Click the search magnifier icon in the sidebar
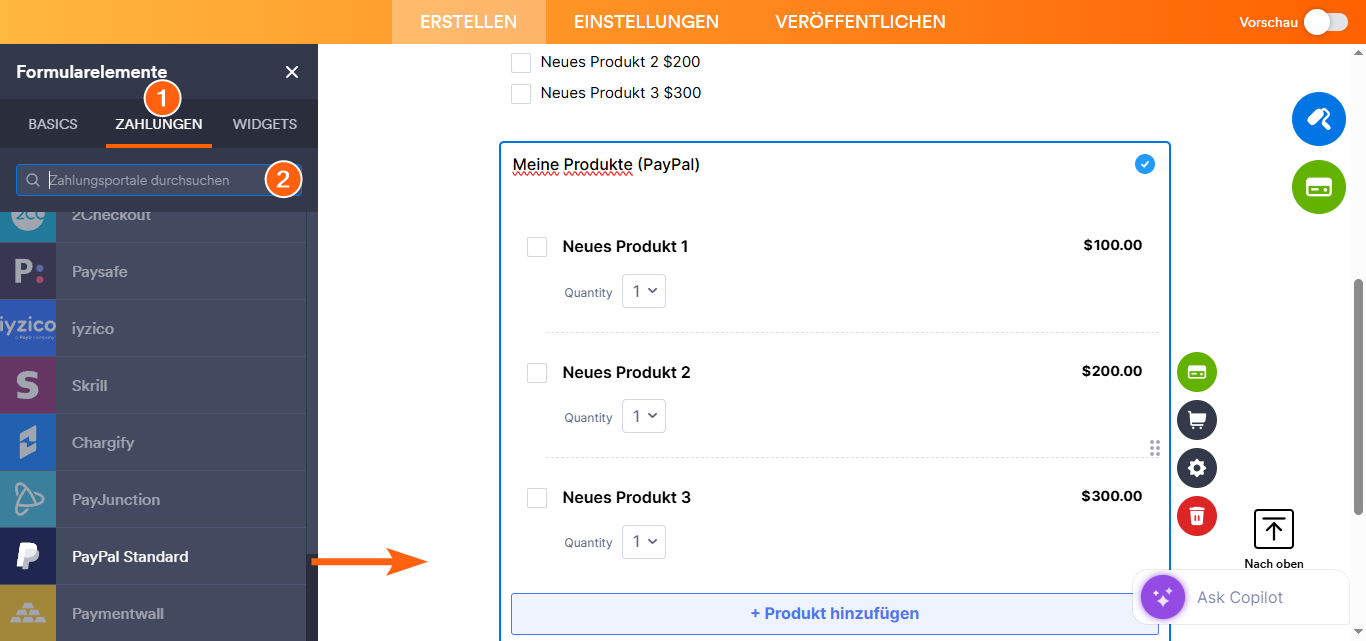Image resolution: width=1366 pixels, height=641 pixels. tap(33, 181)
